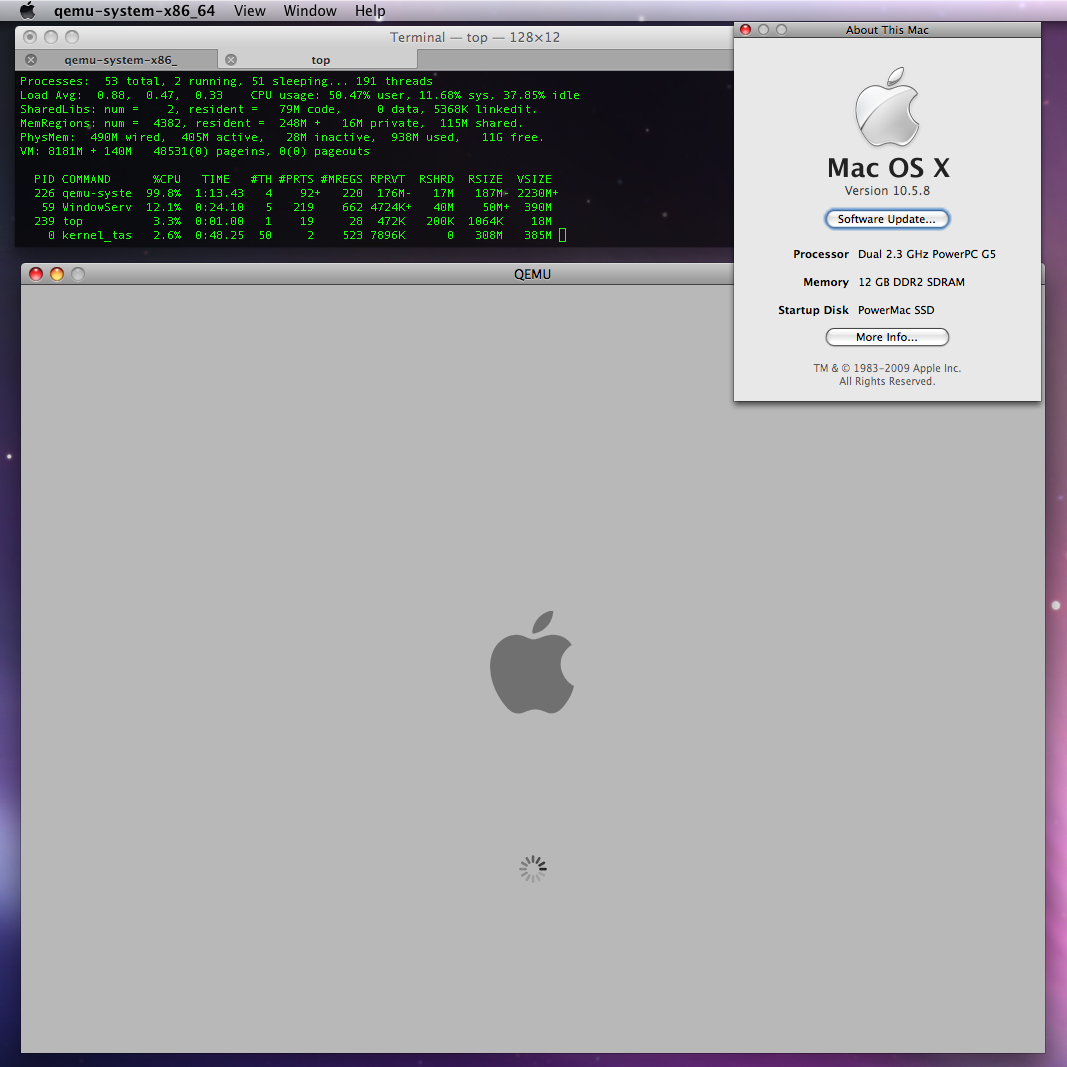This screenshot has height=1067, width=1067.
Task: Open the Window menu
Action: point(310,11)
